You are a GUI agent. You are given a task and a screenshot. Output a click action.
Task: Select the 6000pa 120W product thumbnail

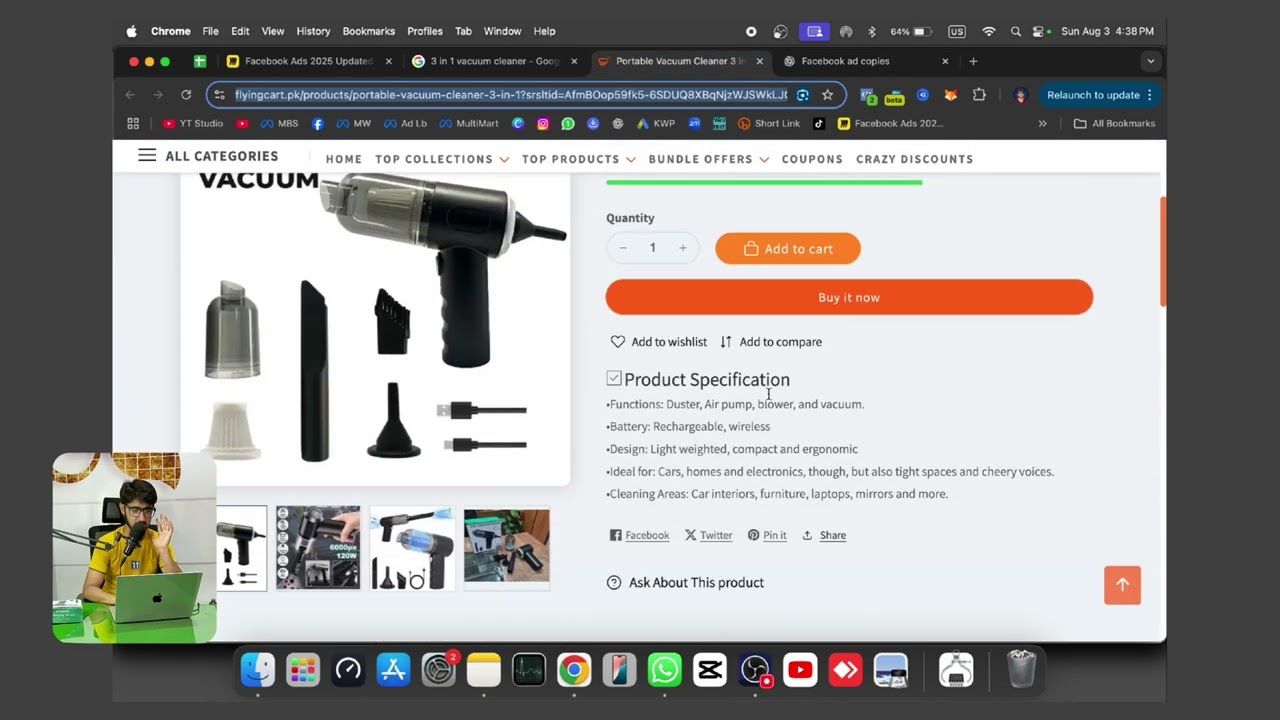(x=318, y=547)
